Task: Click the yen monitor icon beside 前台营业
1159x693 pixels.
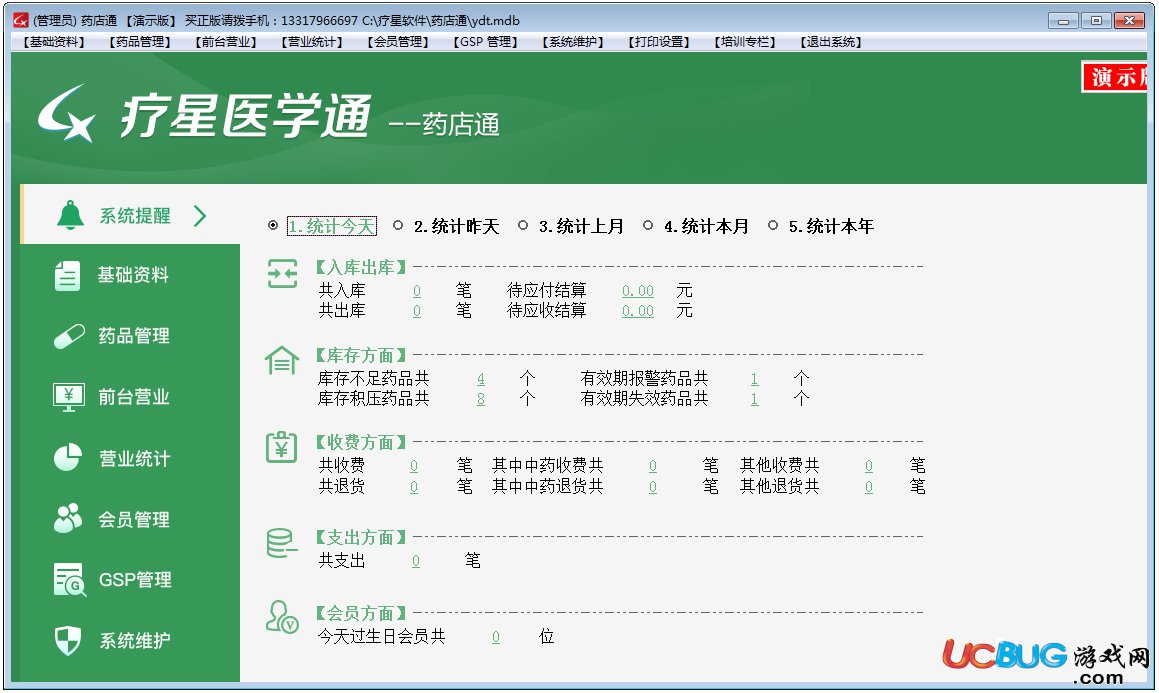Action: point(69,397)
